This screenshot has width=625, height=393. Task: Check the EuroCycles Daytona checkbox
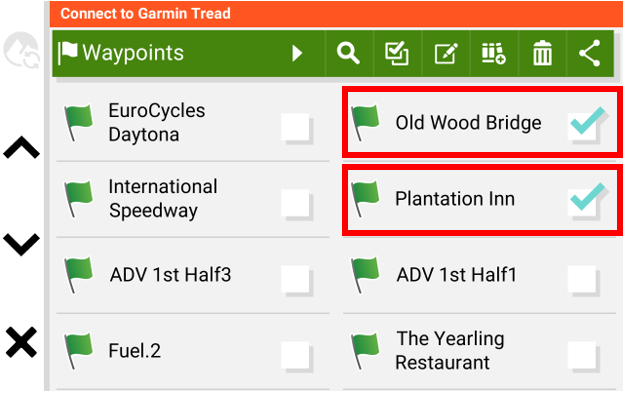click(x=296, y=128)
